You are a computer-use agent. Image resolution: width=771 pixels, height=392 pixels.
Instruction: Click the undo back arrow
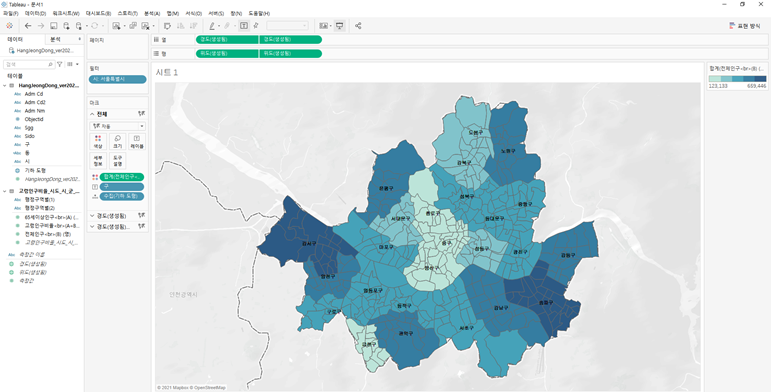coord(28,26)
